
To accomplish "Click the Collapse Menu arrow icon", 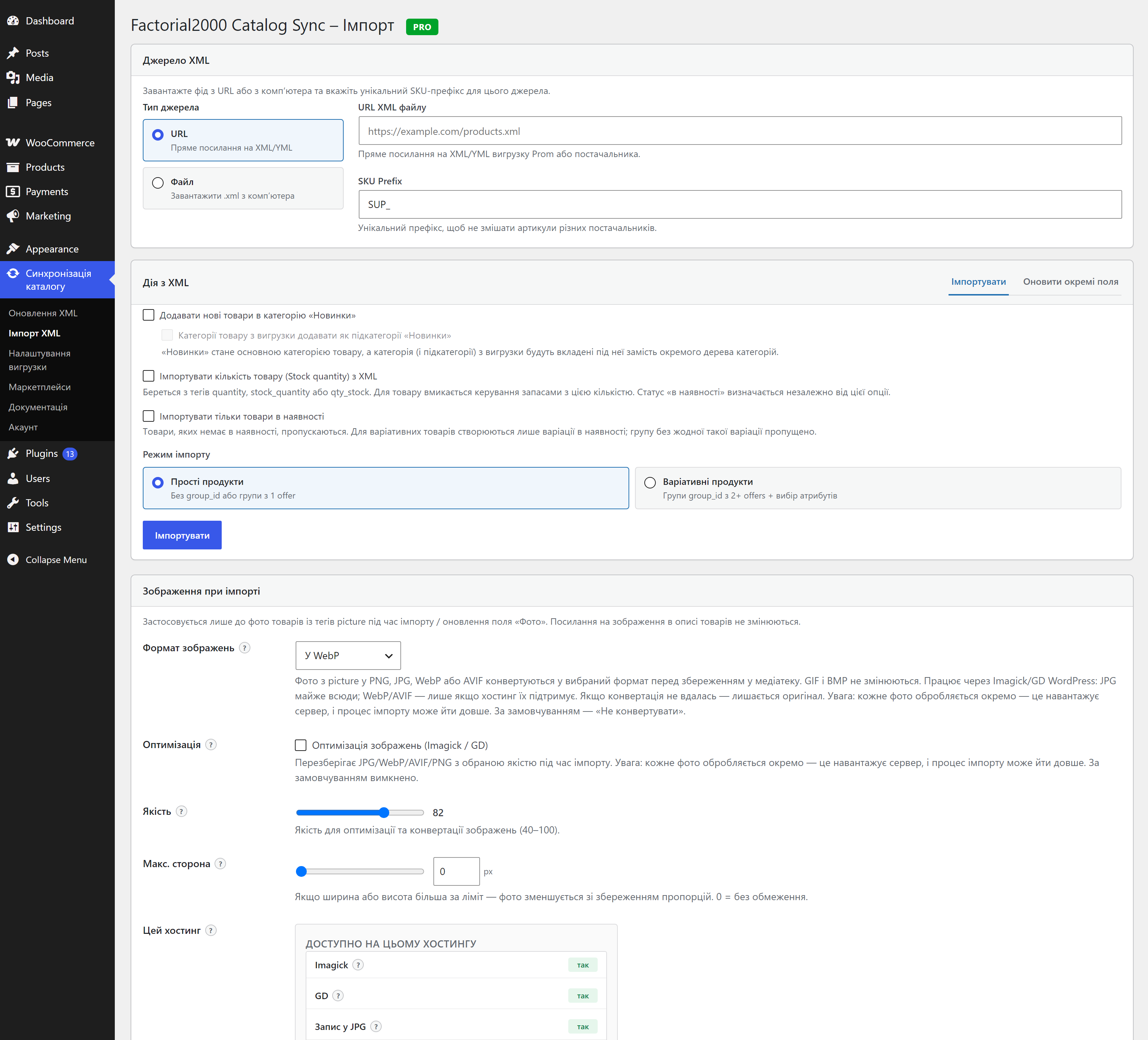I will 13,560.
